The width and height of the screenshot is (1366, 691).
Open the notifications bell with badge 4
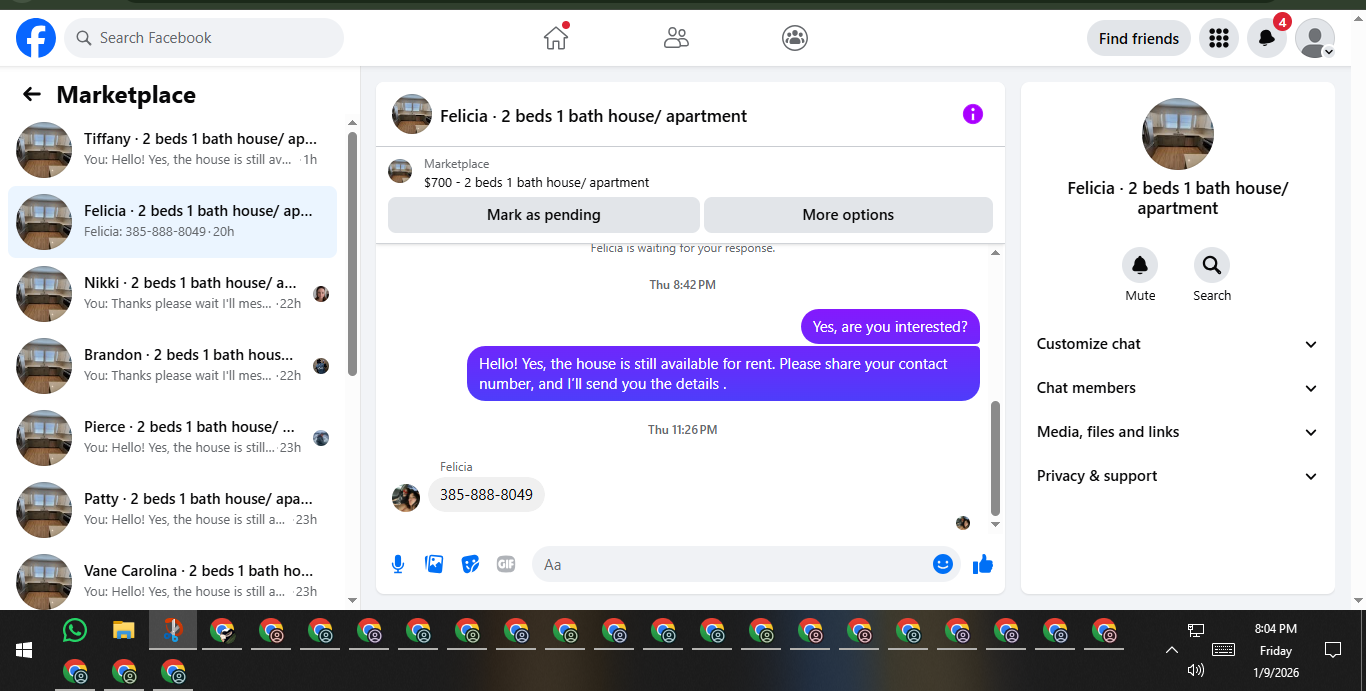click(x=1266, y=38)
